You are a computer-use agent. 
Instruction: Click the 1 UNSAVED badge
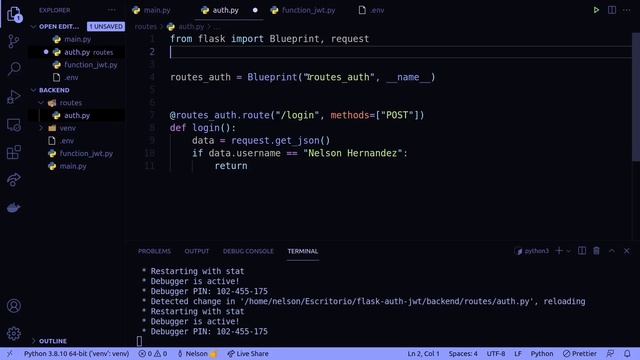click(x=106, y=27)
